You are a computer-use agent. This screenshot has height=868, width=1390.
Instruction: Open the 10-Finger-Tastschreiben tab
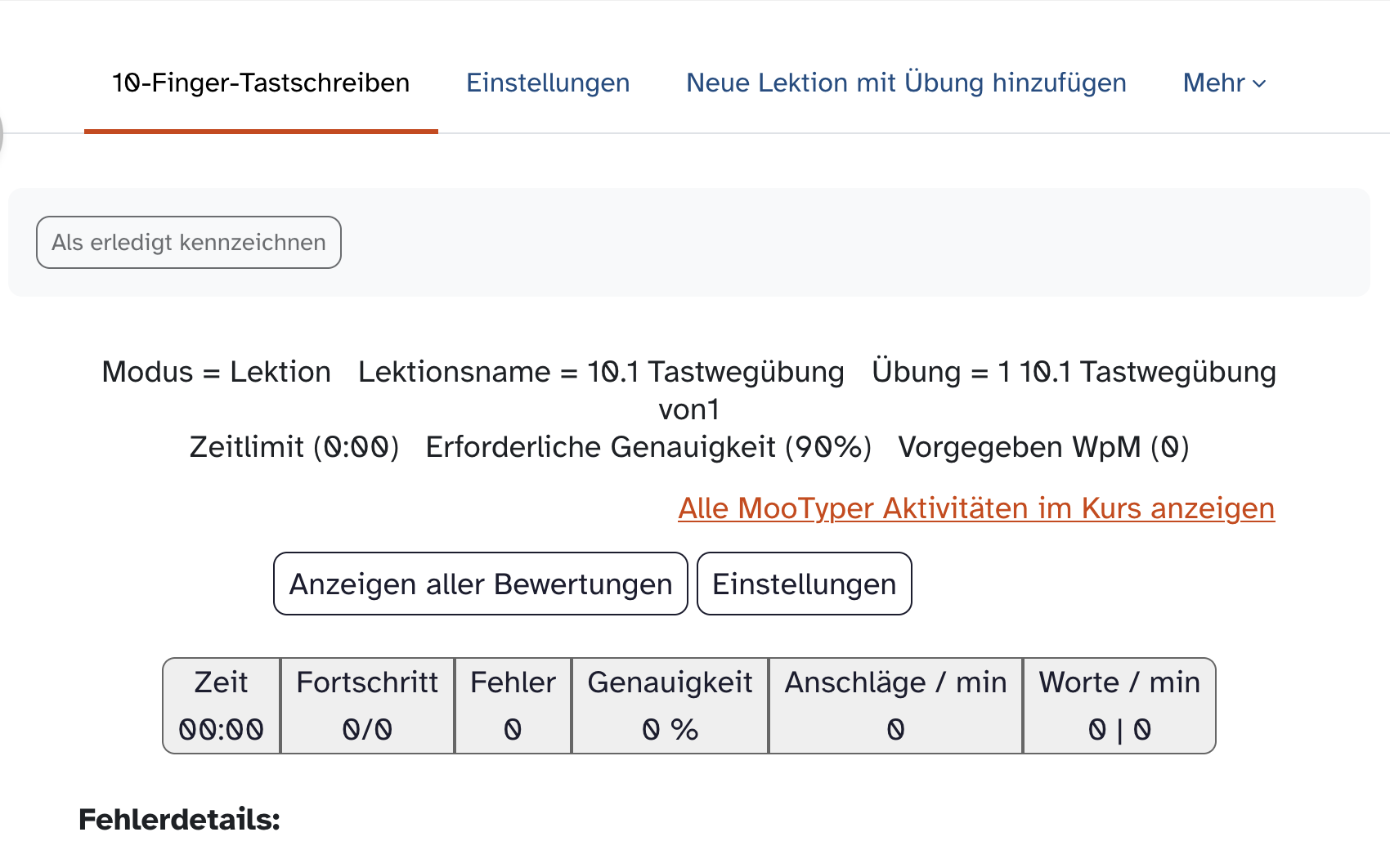coord(261,83)
